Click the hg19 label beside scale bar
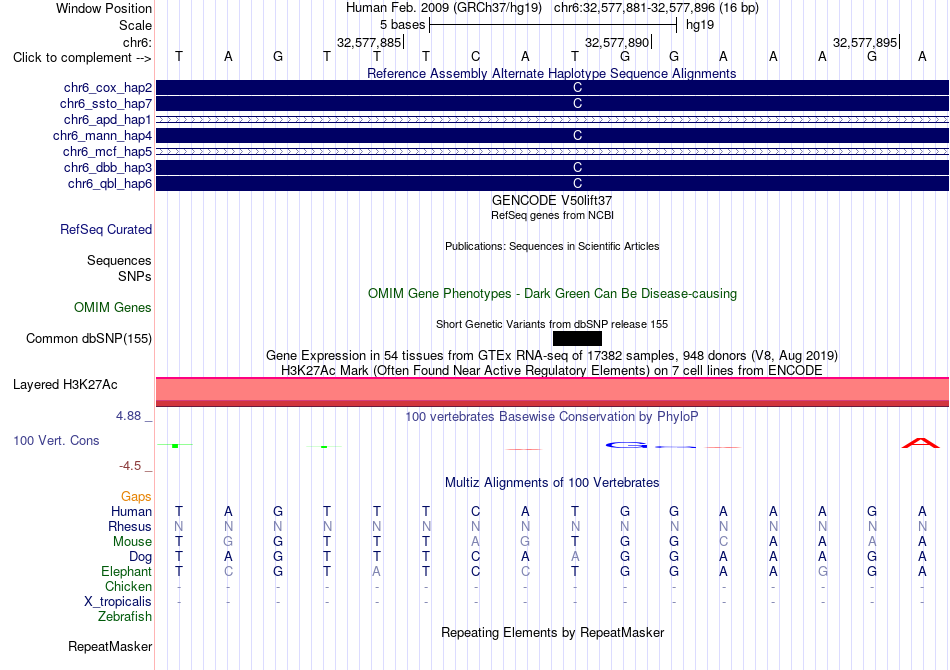Viewport: 950px width, 670px height. pyautogui.click(x=700, y=25)
